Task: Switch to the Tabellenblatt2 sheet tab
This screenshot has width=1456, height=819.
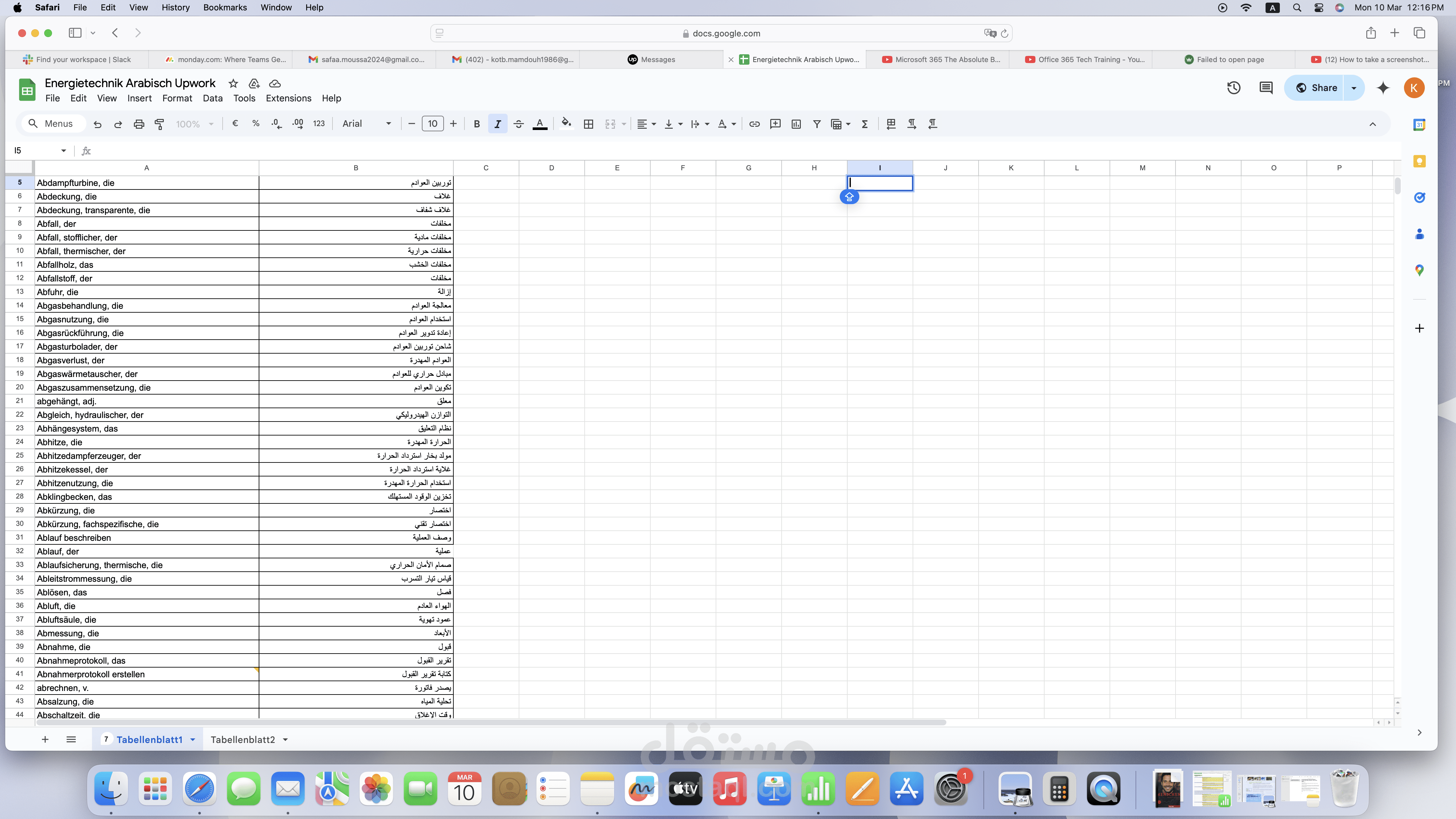Action: (x=242, y=739)
